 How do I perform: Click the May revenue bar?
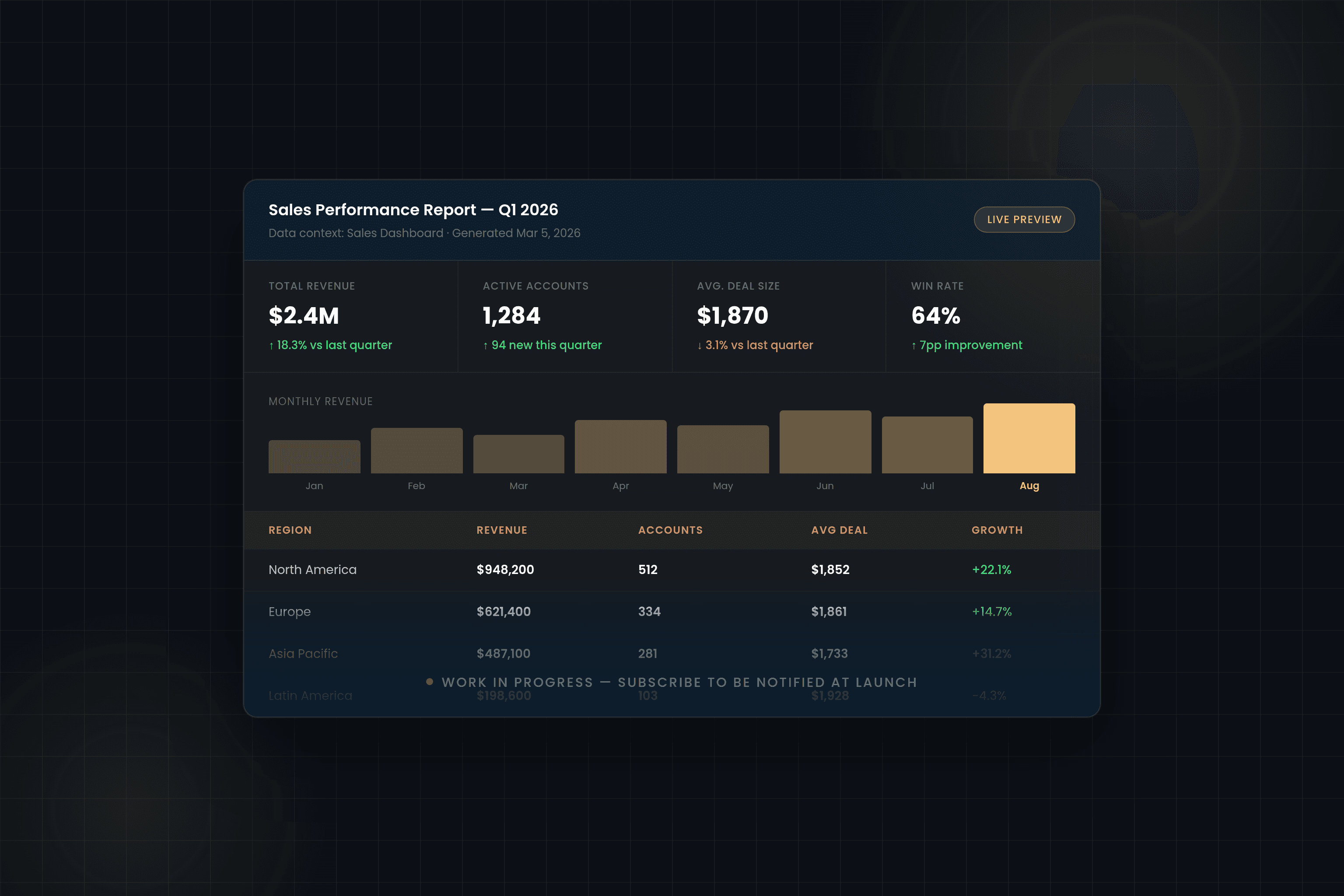(723, 449)
